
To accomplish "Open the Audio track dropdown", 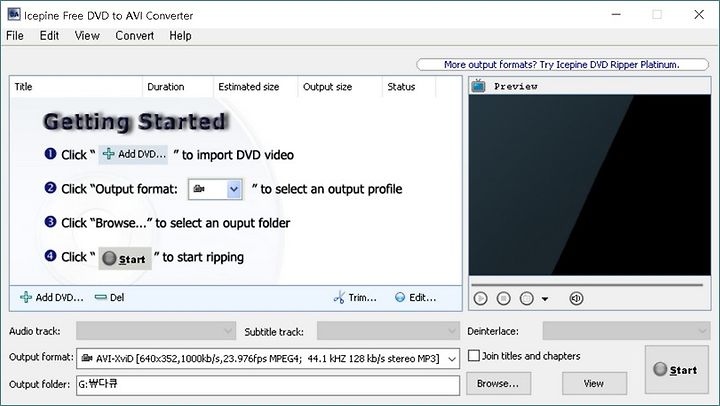I will coord(156,331).
